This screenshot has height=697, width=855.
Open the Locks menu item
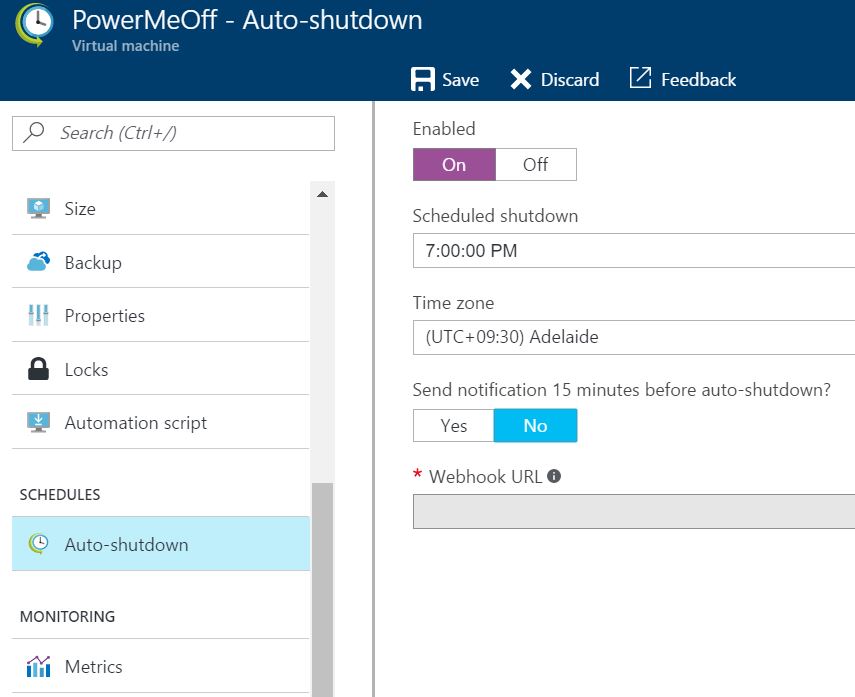tap(160, 369)
